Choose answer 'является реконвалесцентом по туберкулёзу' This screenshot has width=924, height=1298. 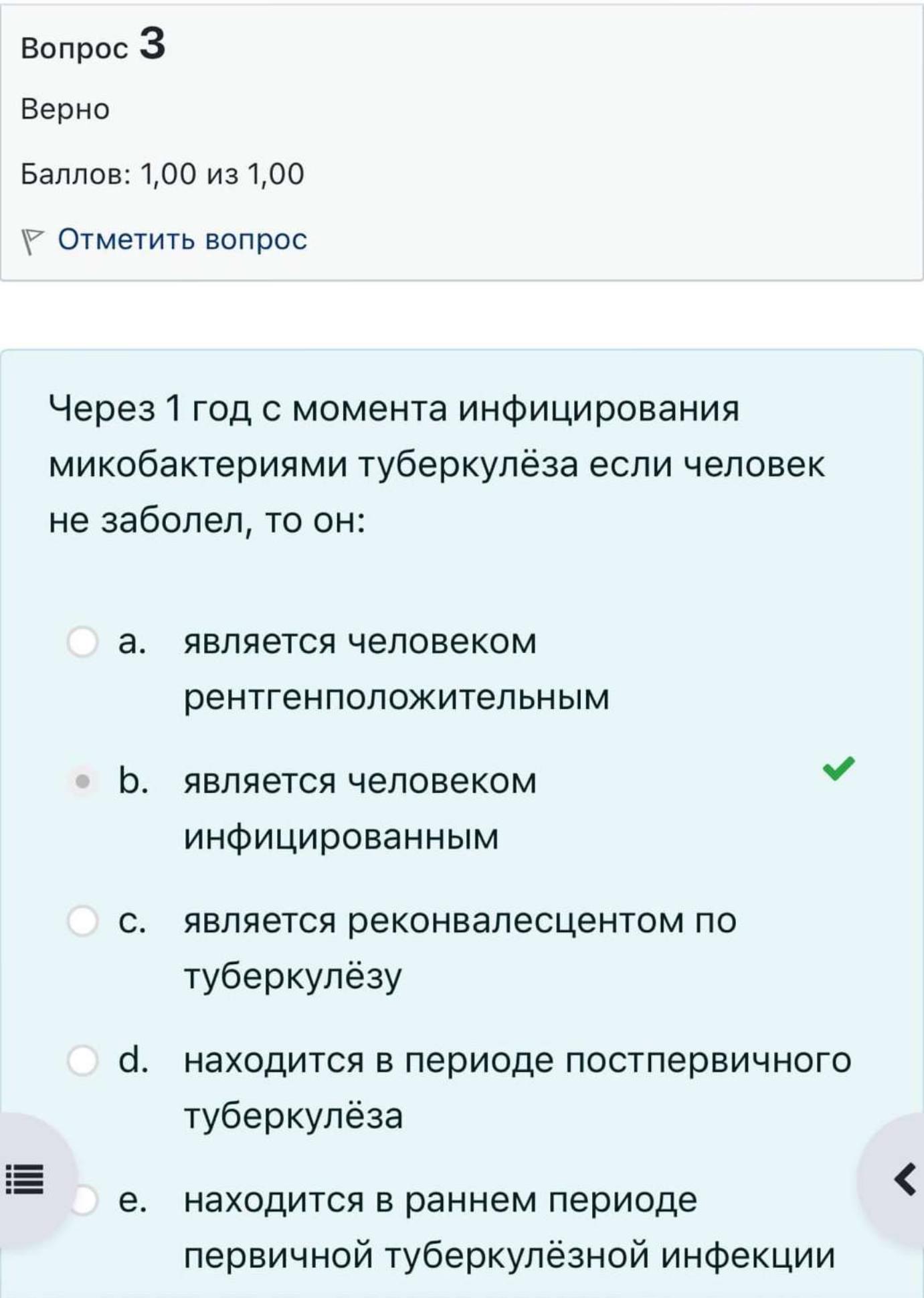[x=460, y=948]
